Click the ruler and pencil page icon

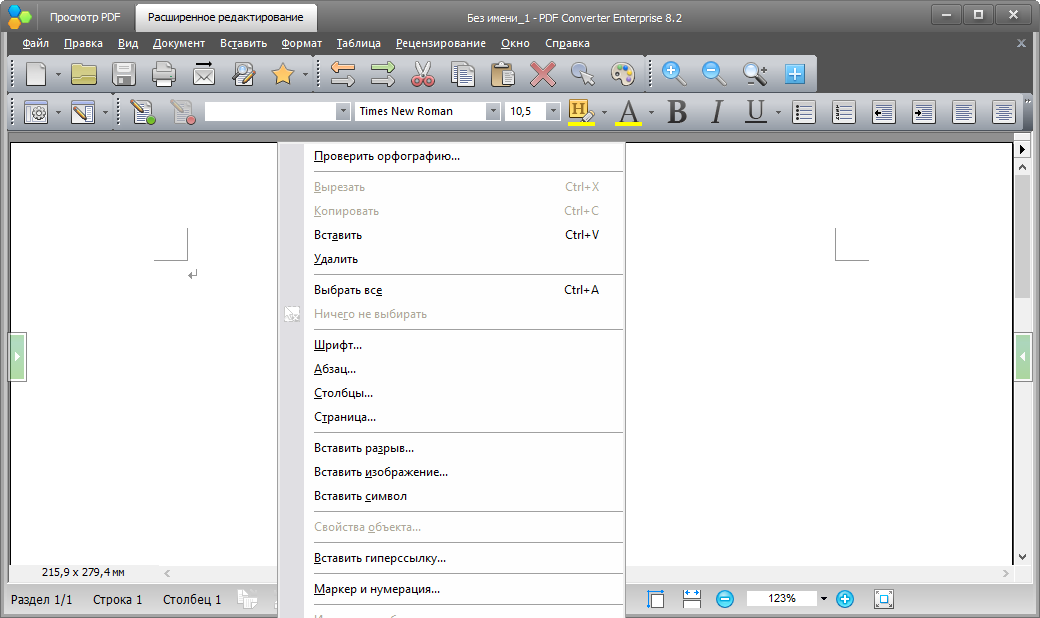(83, 112)
